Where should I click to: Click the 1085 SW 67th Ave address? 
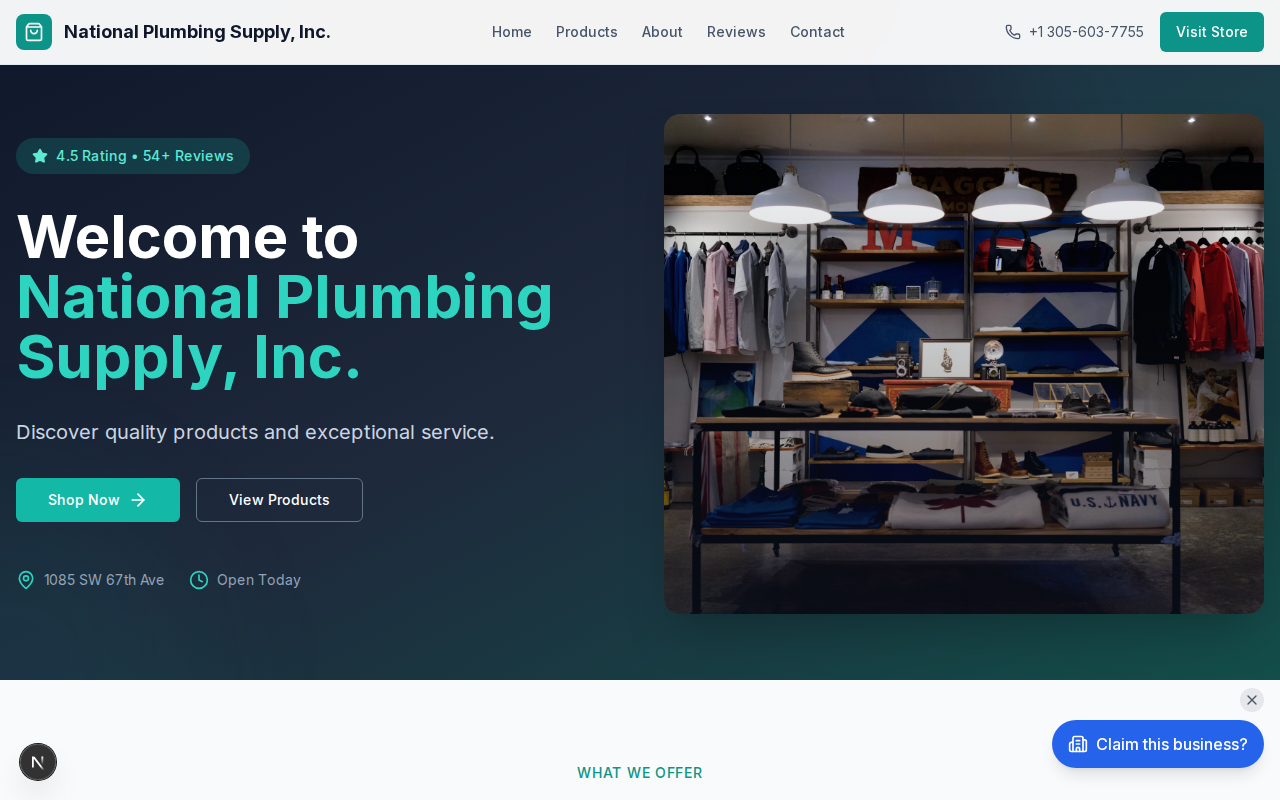(104, 580)
